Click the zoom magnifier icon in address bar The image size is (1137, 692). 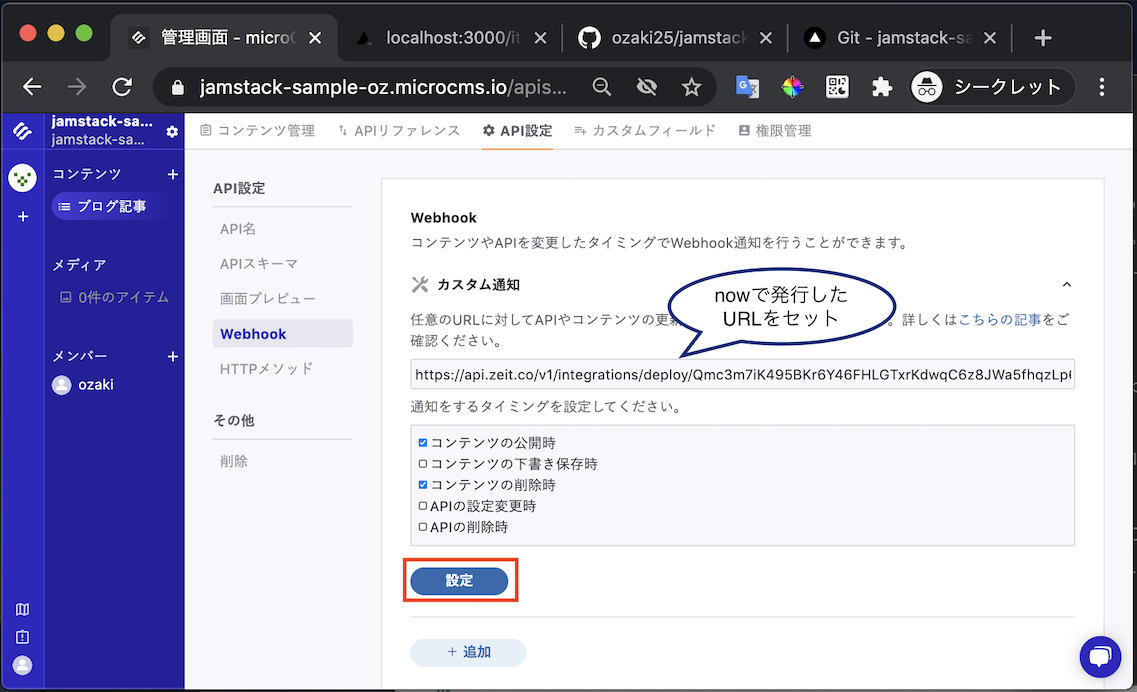click(x=601, y=87)
